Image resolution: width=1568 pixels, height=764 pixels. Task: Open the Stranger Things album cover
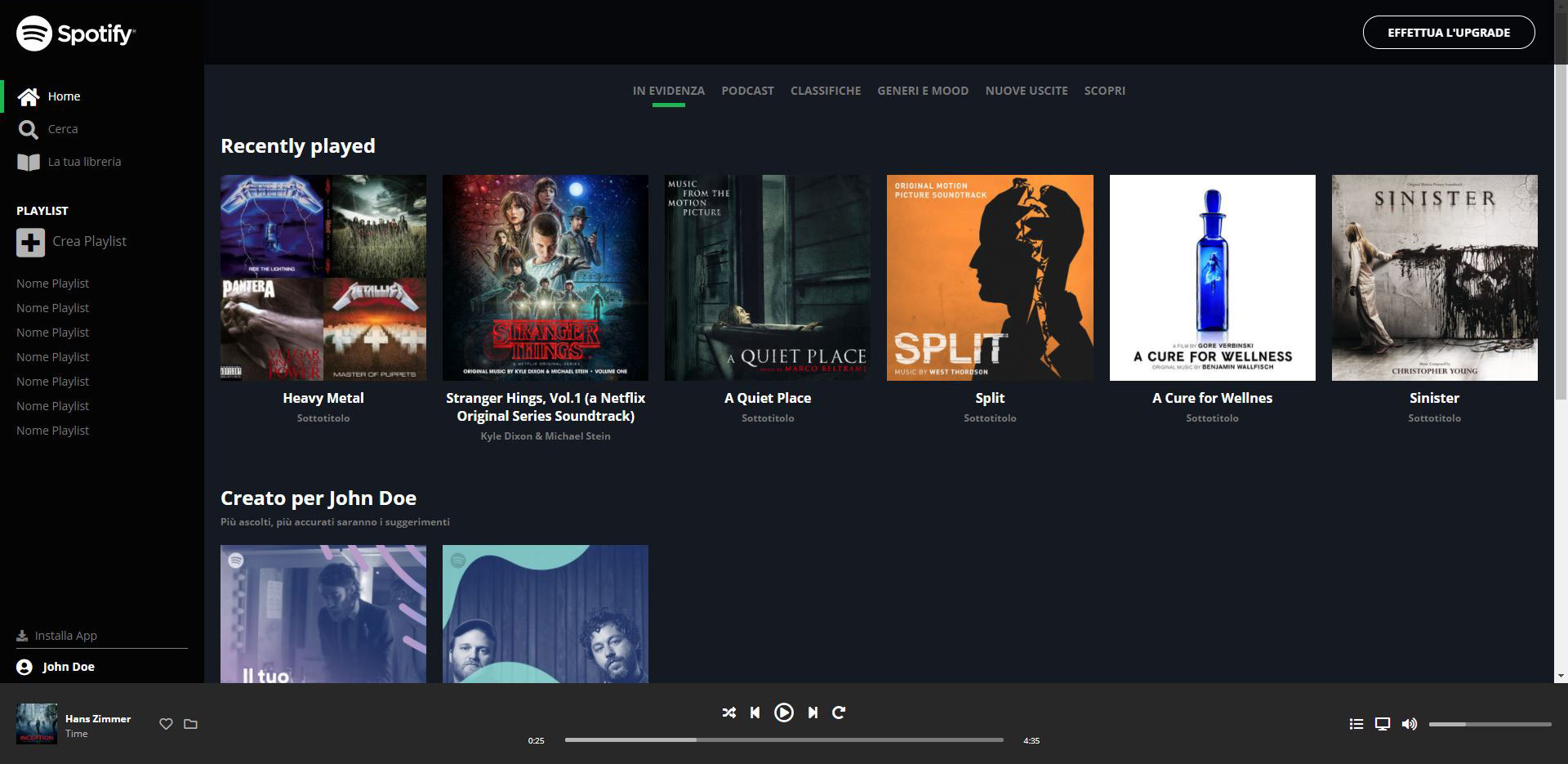point(546,278)
